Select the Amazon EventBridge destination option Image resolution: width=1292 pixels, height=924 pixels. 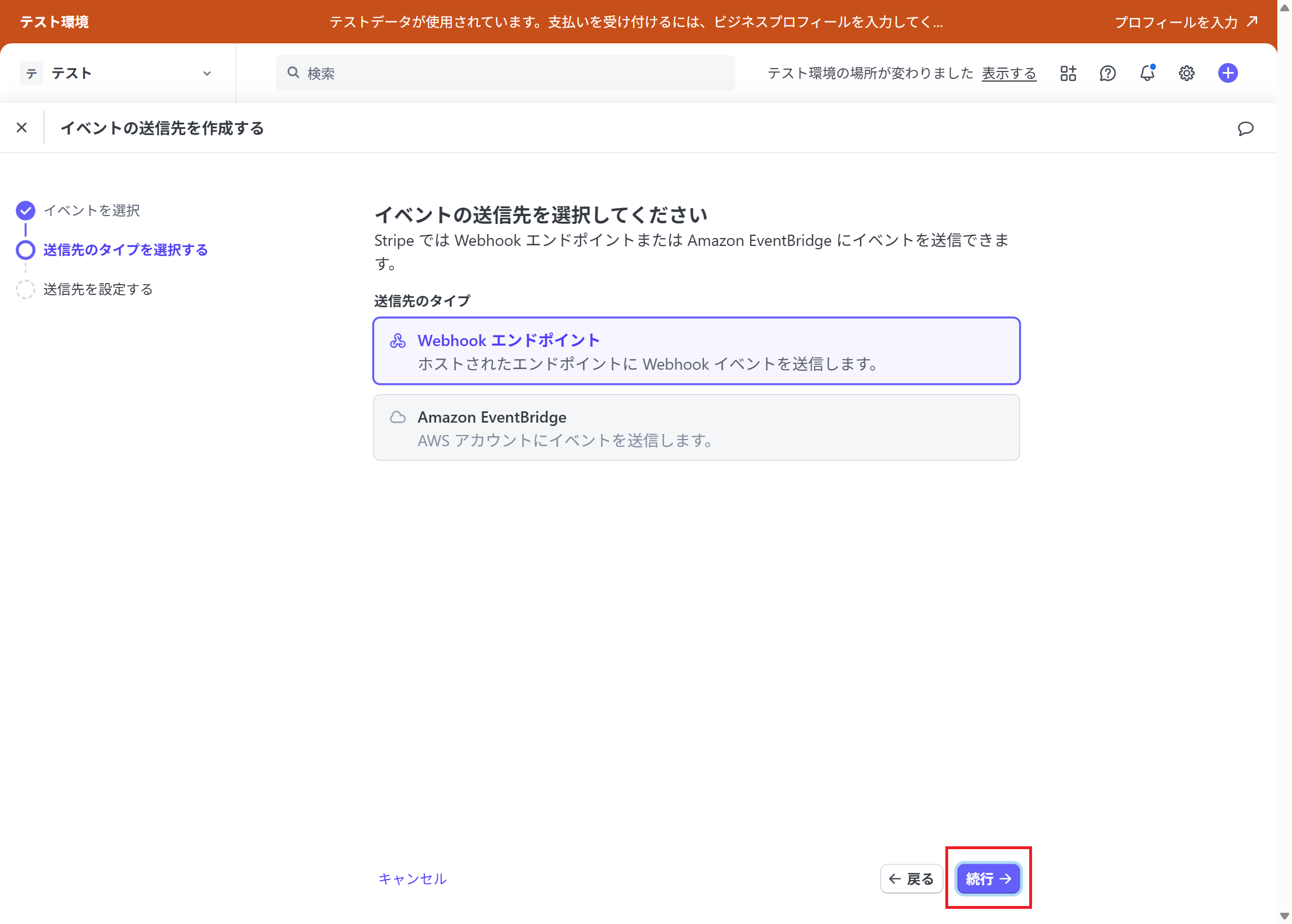(696, 427)
